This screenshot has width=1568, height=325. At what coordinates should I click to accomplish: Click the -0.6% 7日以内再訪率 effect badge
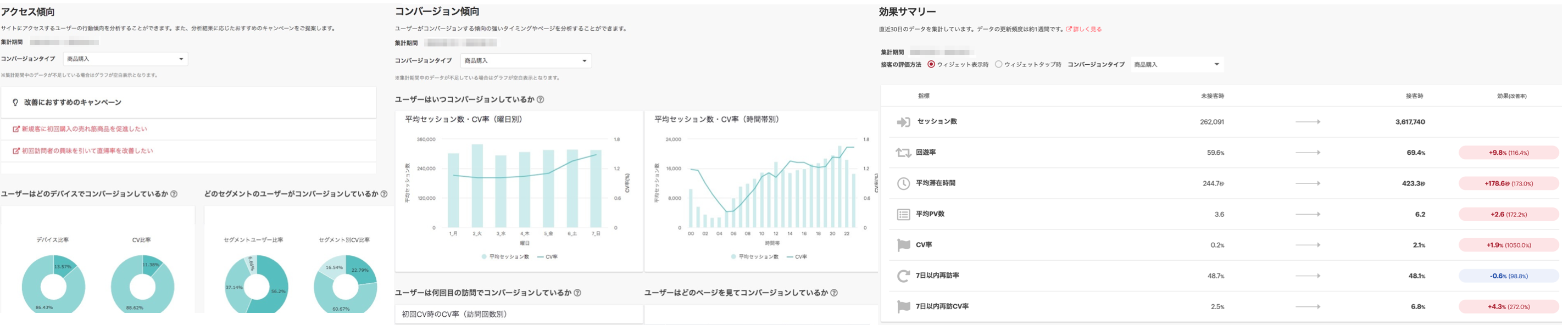click(x=1509, y=276)
